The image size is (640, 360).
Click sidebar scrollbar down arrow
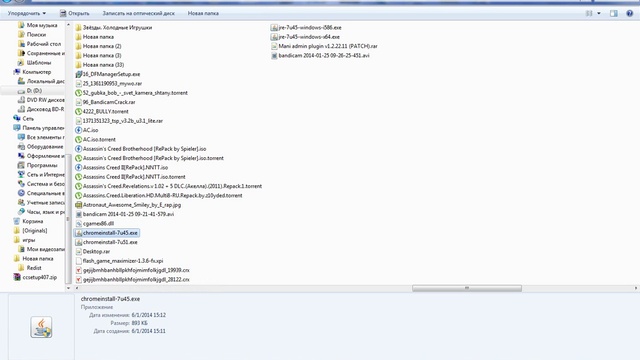pyautogui.click(x=68, y=288)
